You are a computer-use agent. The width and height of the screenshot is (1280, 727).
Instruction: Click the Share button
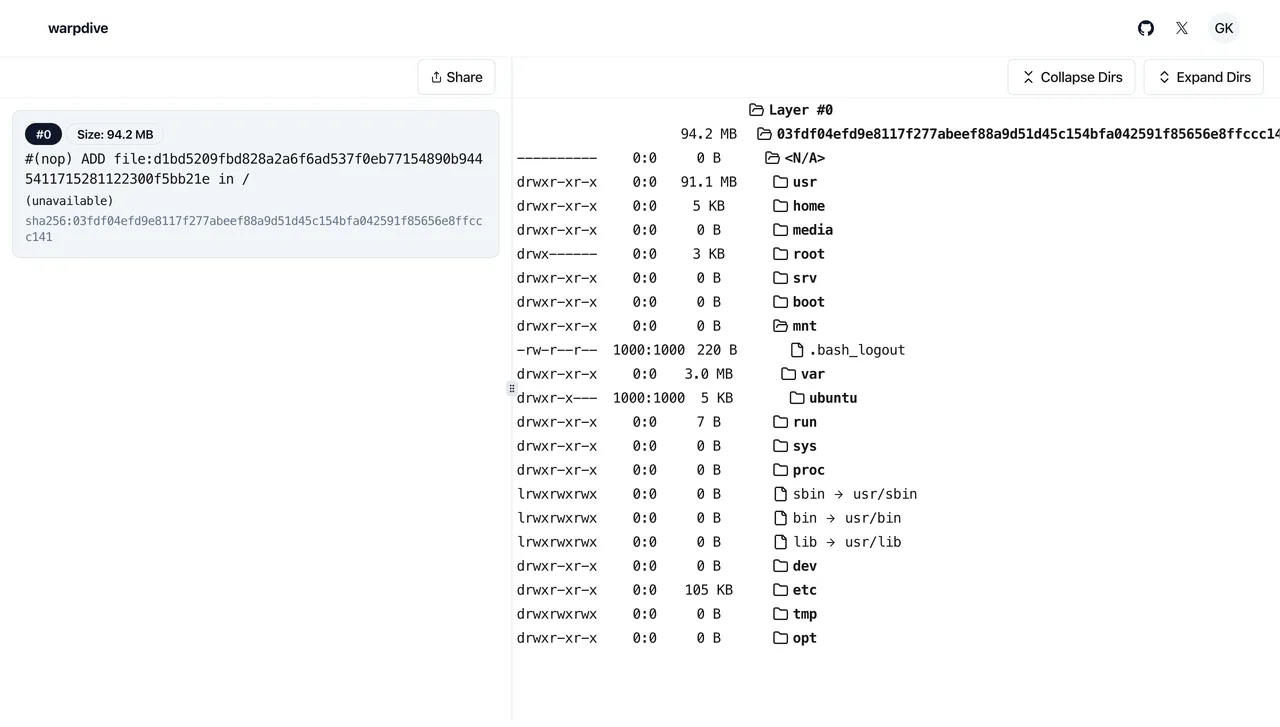click(x=456, y=77)
